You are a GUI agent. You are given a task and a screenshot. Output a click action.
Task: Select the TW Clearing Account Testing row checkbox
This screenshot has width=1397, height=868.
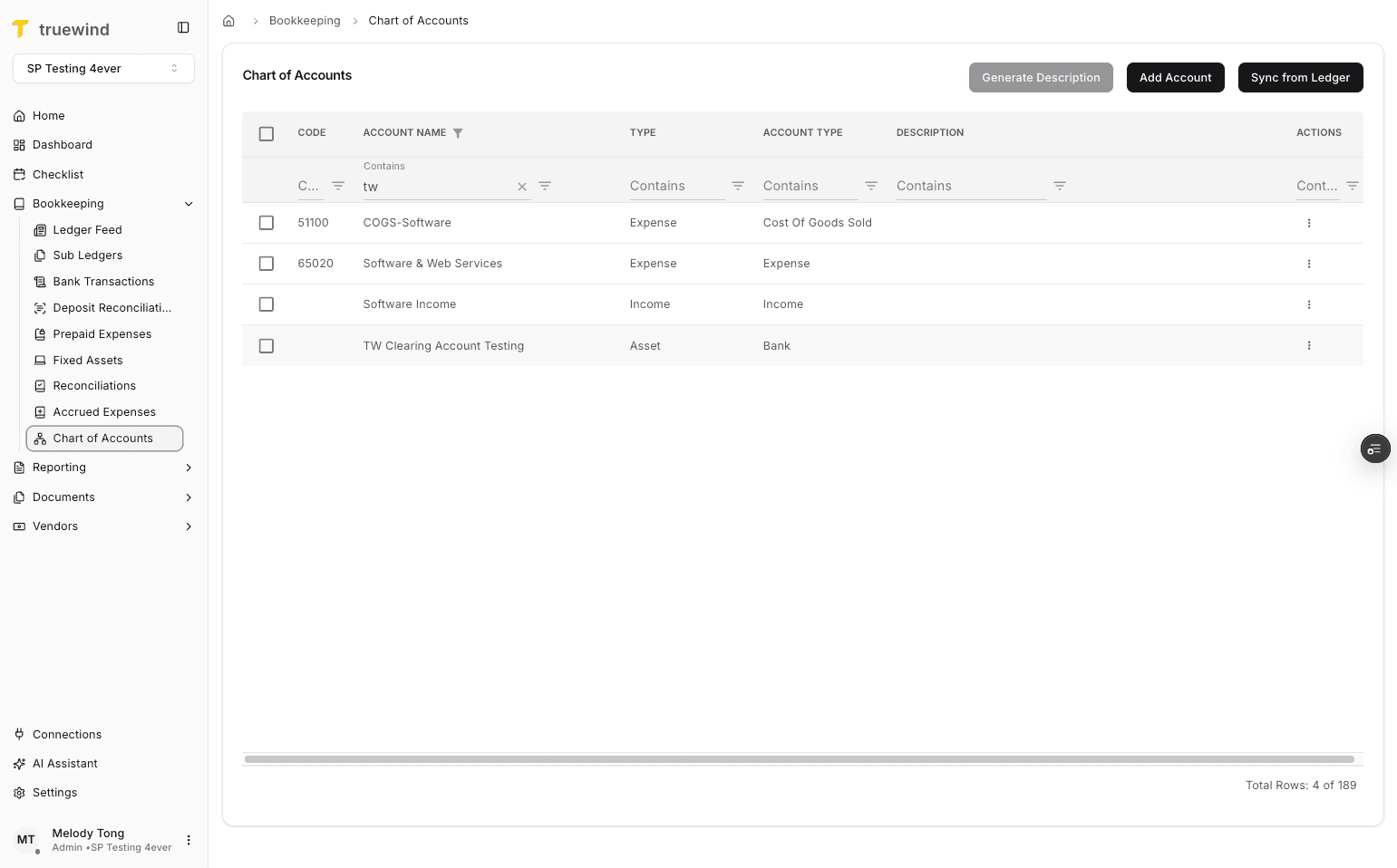point(266,345)
